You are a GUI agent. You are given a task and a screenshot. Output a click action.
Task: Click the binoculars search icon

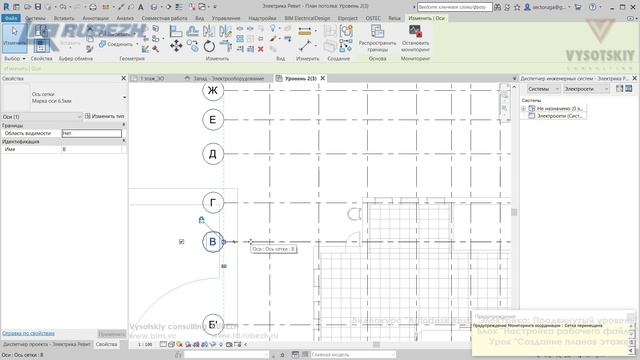(498, 7)
